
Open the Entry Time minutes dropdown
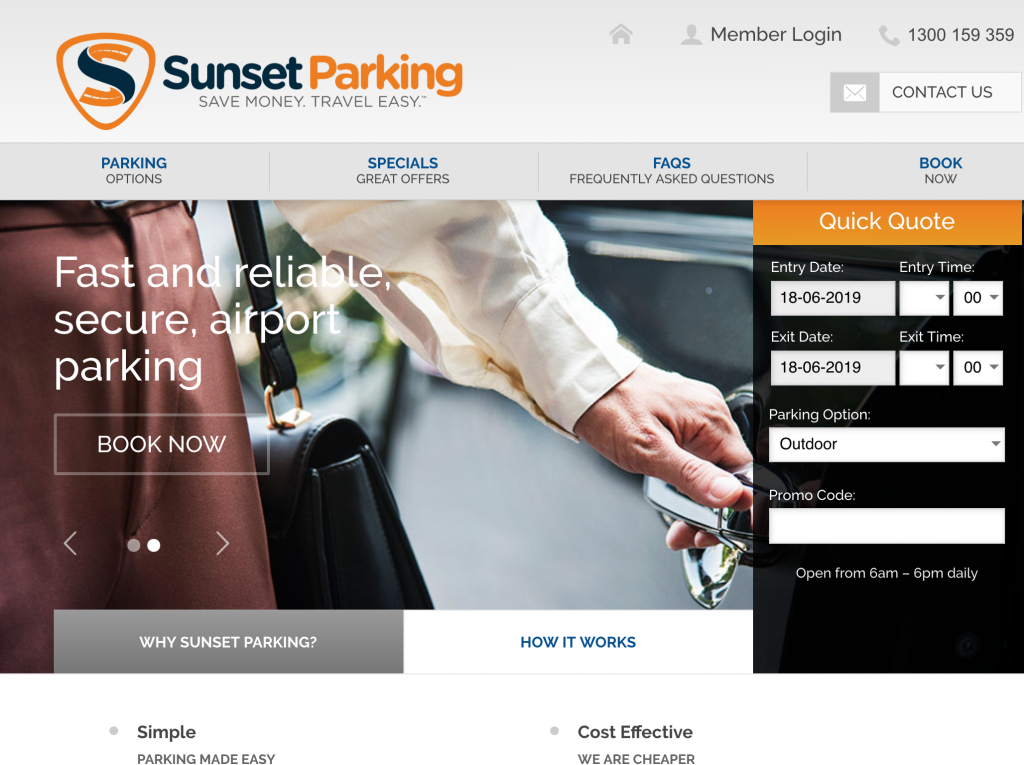(x=977, y=298)
